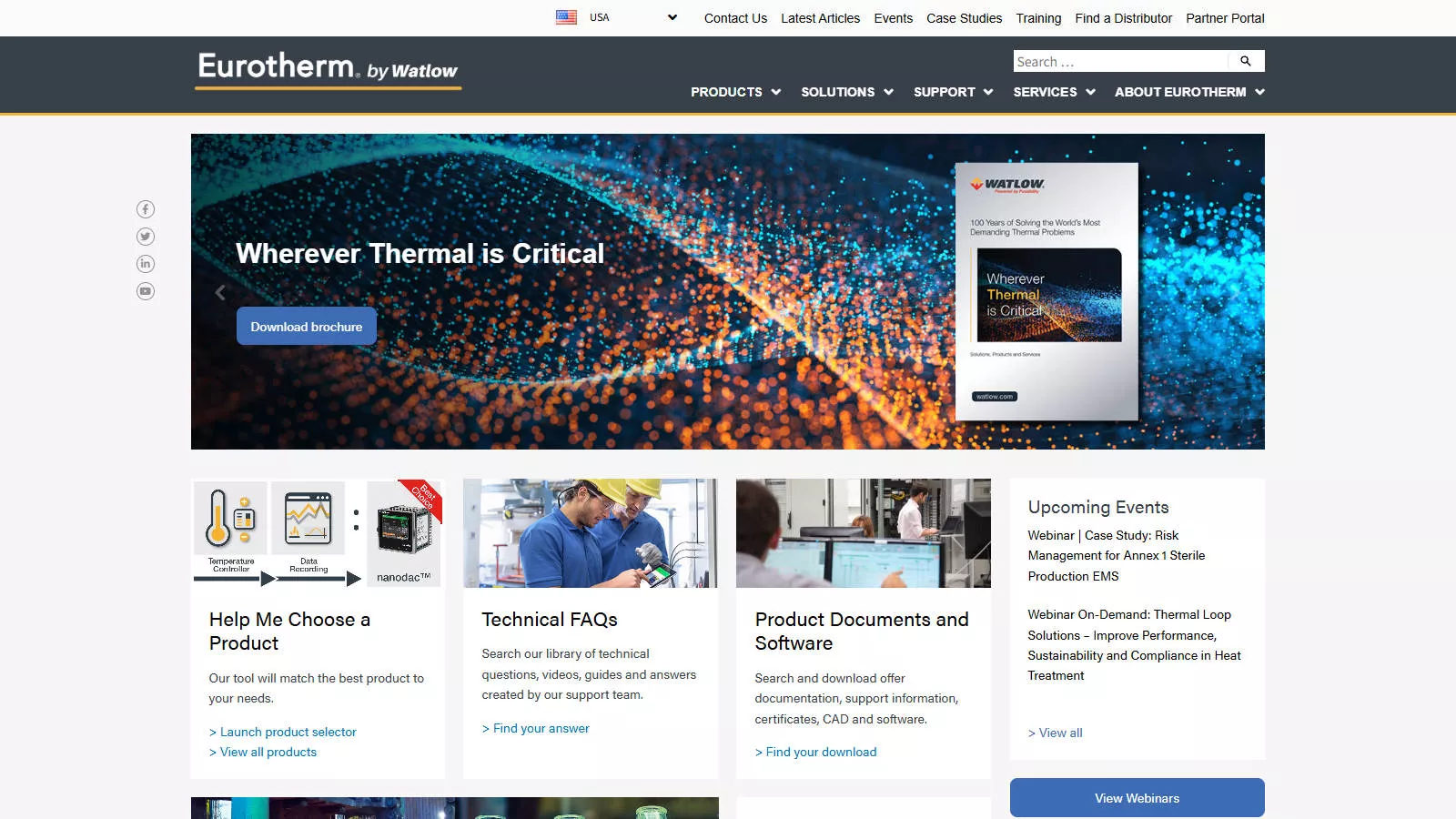Viewport: 1456px width, 819px height.
Task: Open Case Studies page
Action: pyautogui.click(x=964, y=18)
